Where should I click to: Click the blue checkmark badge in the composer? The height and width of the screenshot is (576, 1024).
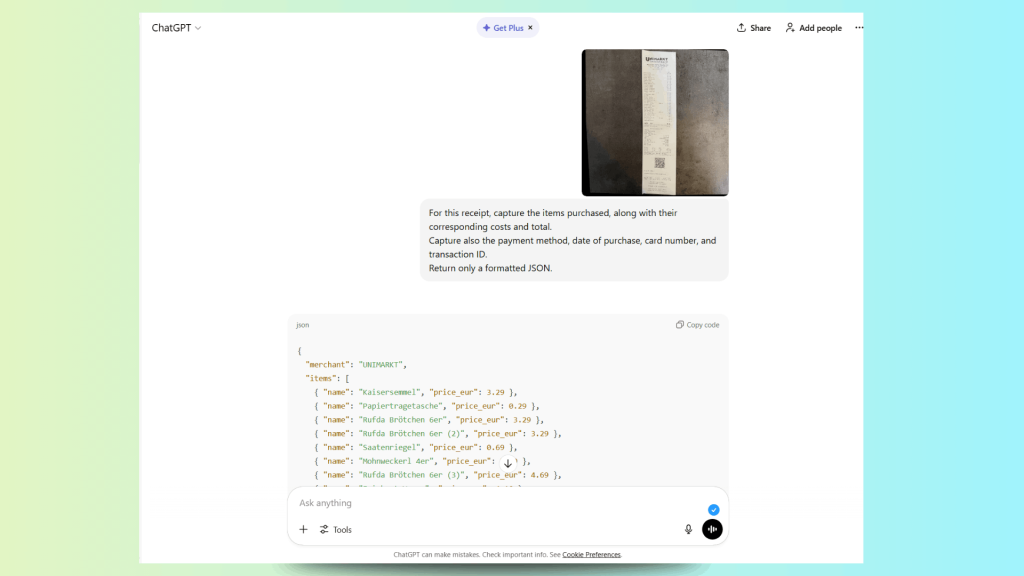[713, 510]
